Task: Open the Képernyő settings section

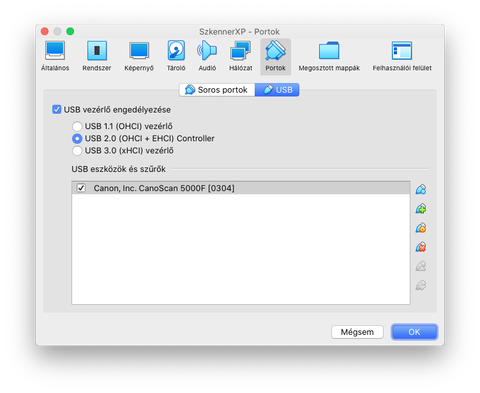Action: pyautogui.click(x=139, y=56)
